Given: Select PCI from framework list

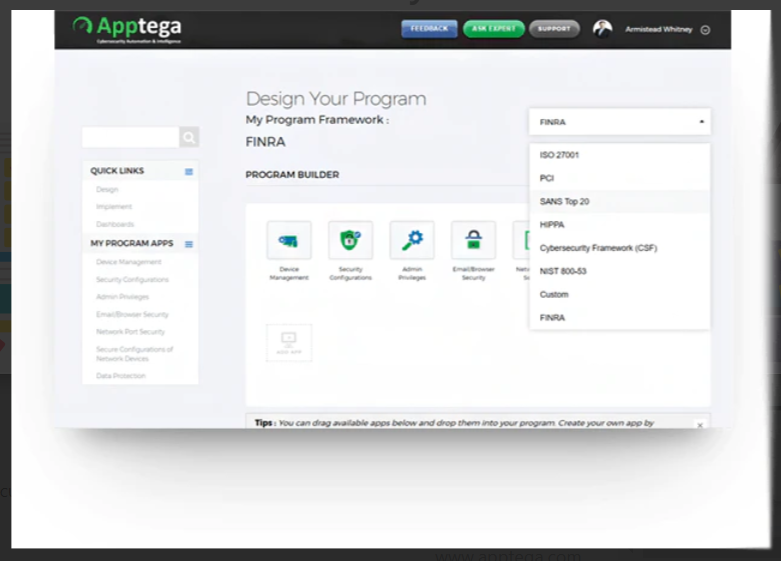Looking at the screenshot, I should [620, 178].
